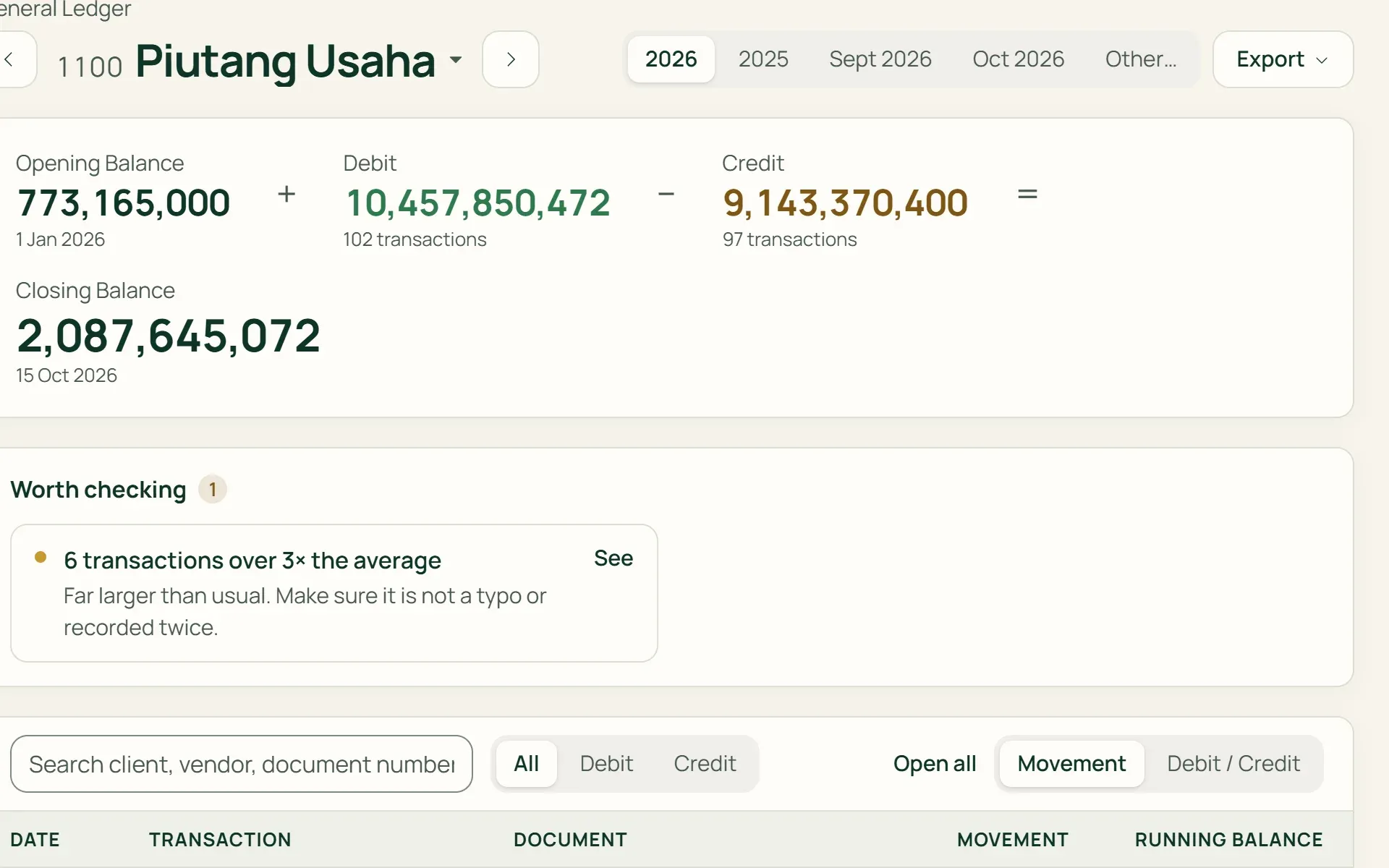Click the Worth checking count badge

click(213, 490)
